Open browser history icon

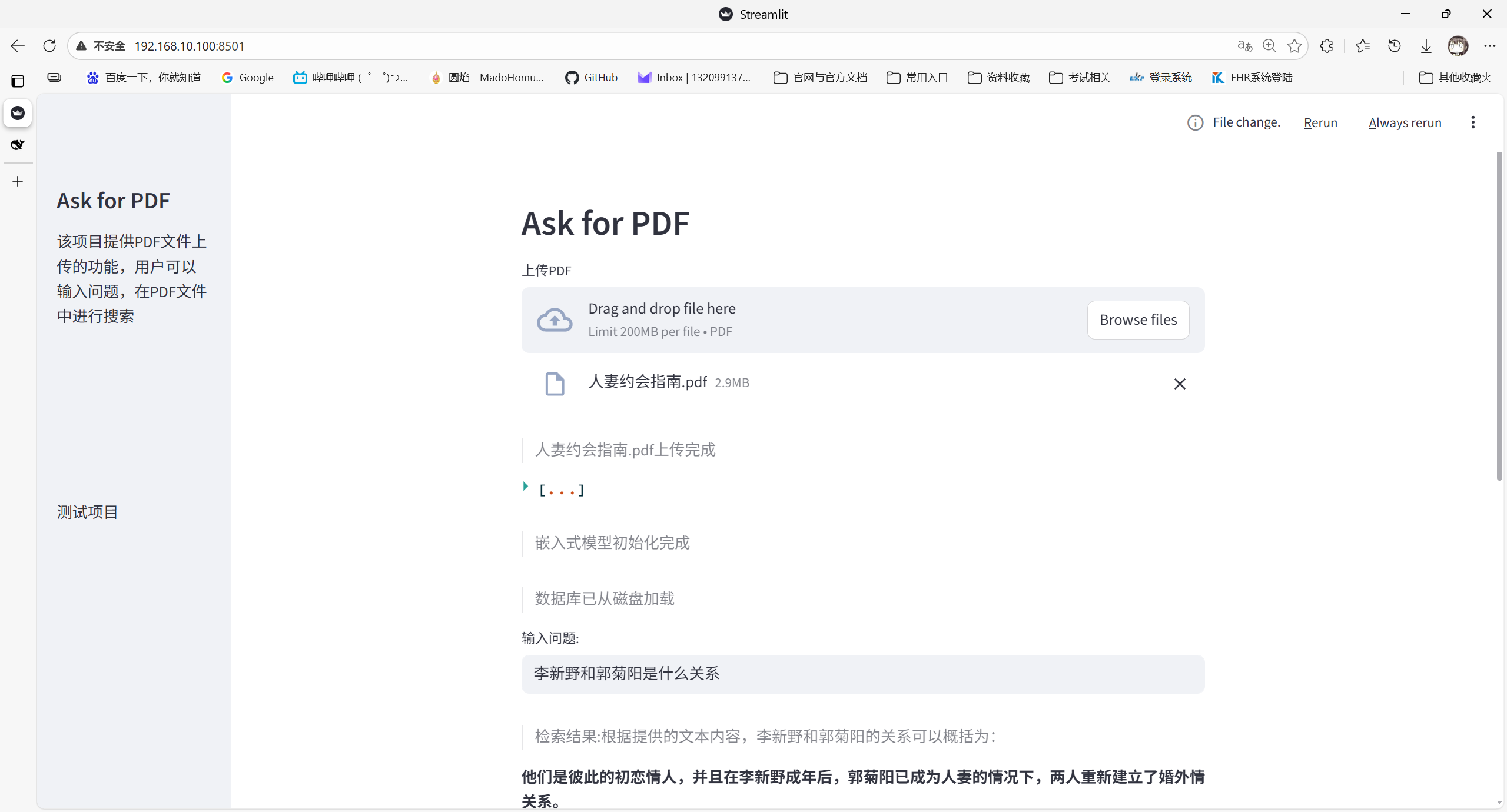pyautogui.click(x=1394, y=46)
